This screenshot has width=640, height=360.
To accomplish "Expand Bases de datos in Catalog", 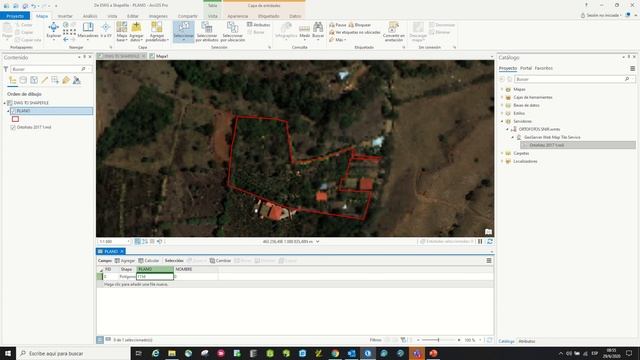I will (502, 105).
